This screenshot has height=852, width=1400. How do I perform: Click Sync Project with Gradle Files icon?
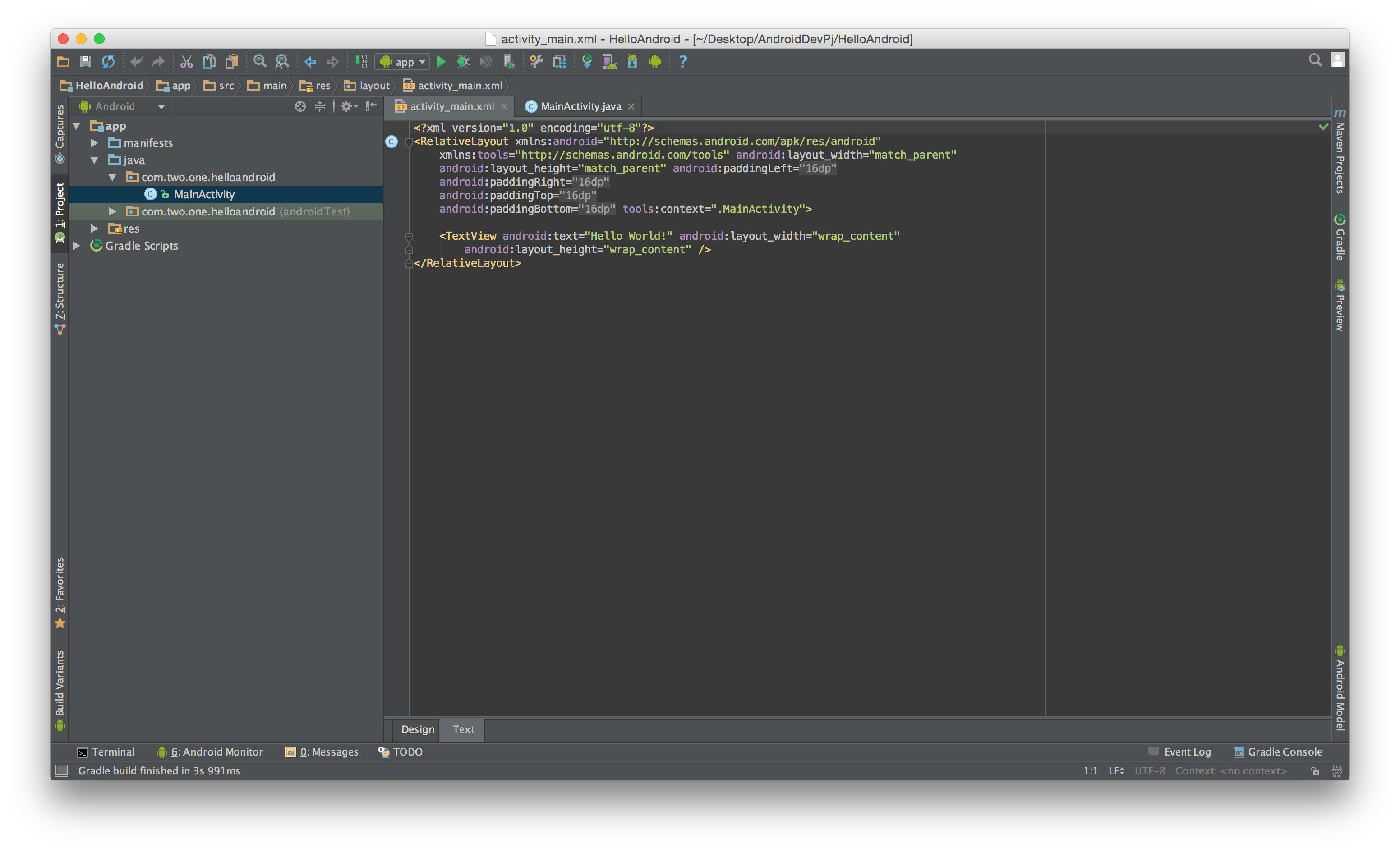click(x=587, y=61)
